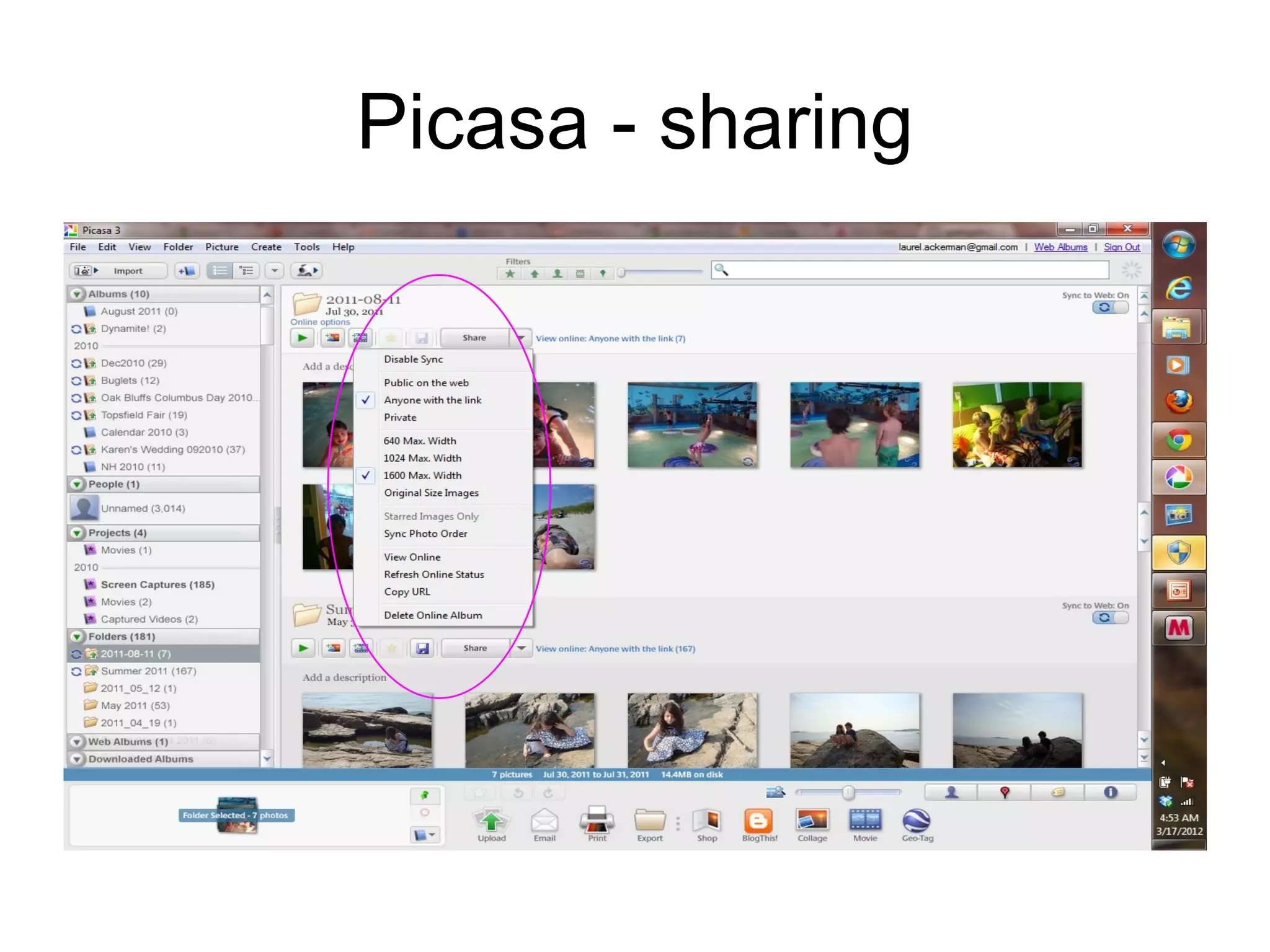Image resolution: width=1270 pixels, height=952 pixels.
Task: Click Share button for 2011-08-11 folder
Action: click(474, 338)
